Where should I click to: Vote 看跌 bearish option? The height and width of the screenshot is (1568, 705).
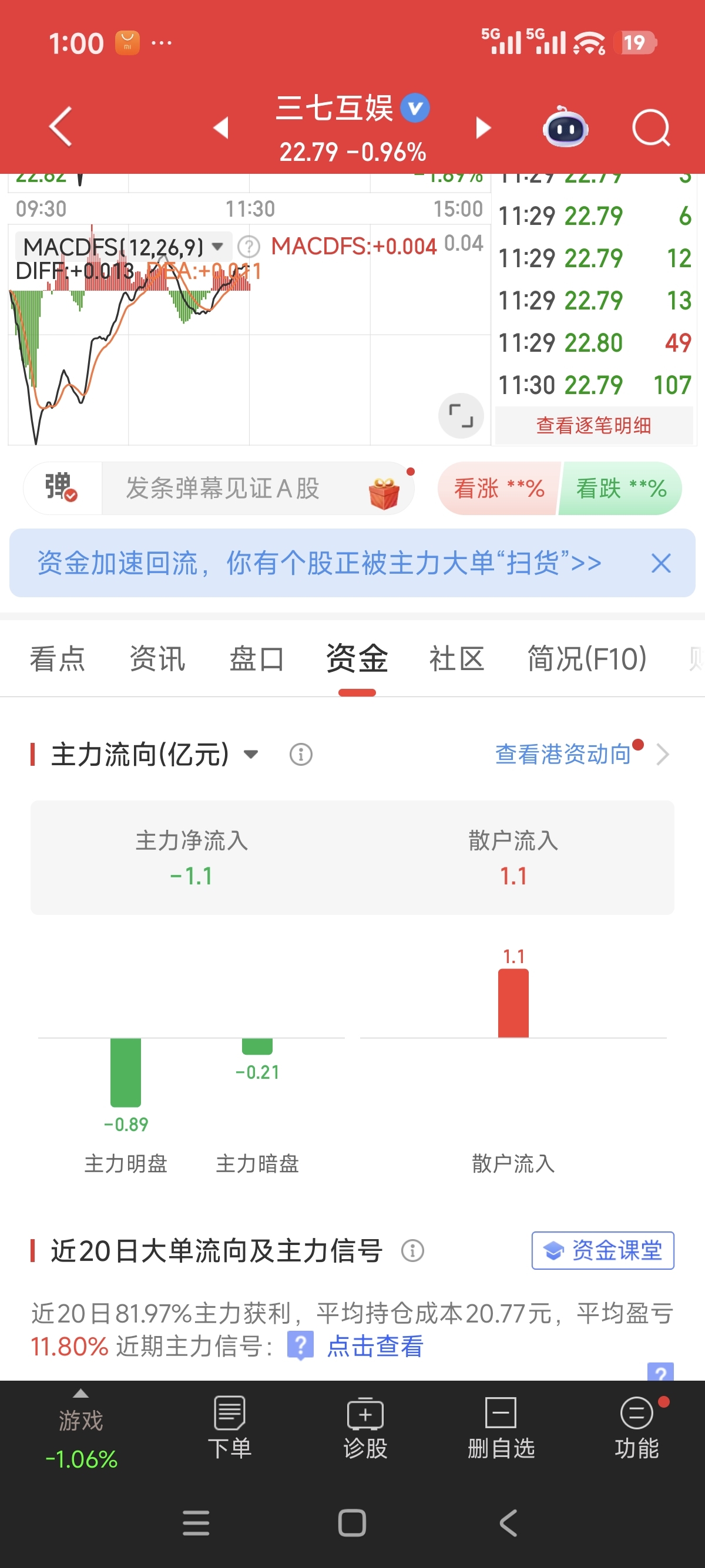coord(620,488)
